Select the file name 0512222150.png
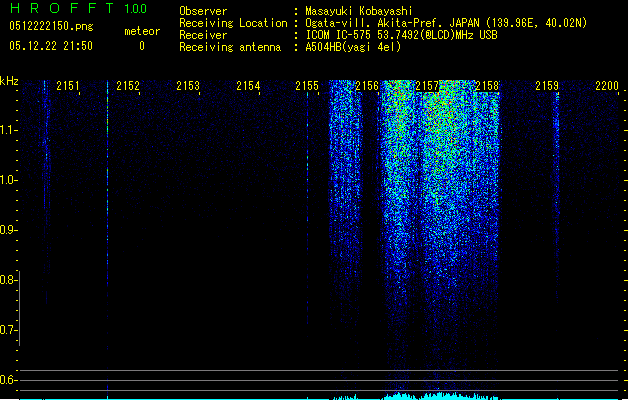Viewport: 629px width, 400px height. click(51, 26)
